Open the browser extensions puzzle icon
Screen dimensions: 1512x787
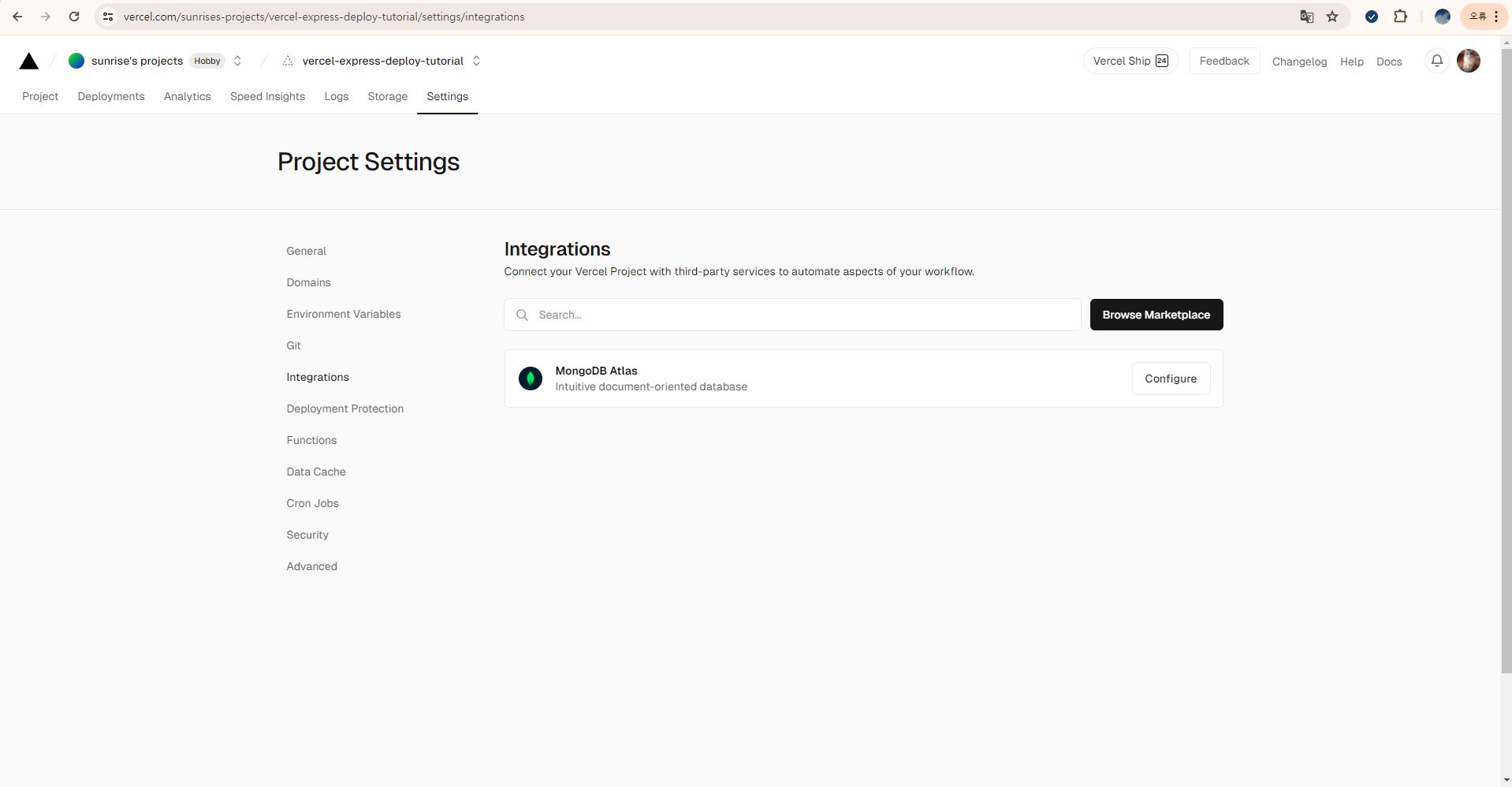coord(1400,17)
